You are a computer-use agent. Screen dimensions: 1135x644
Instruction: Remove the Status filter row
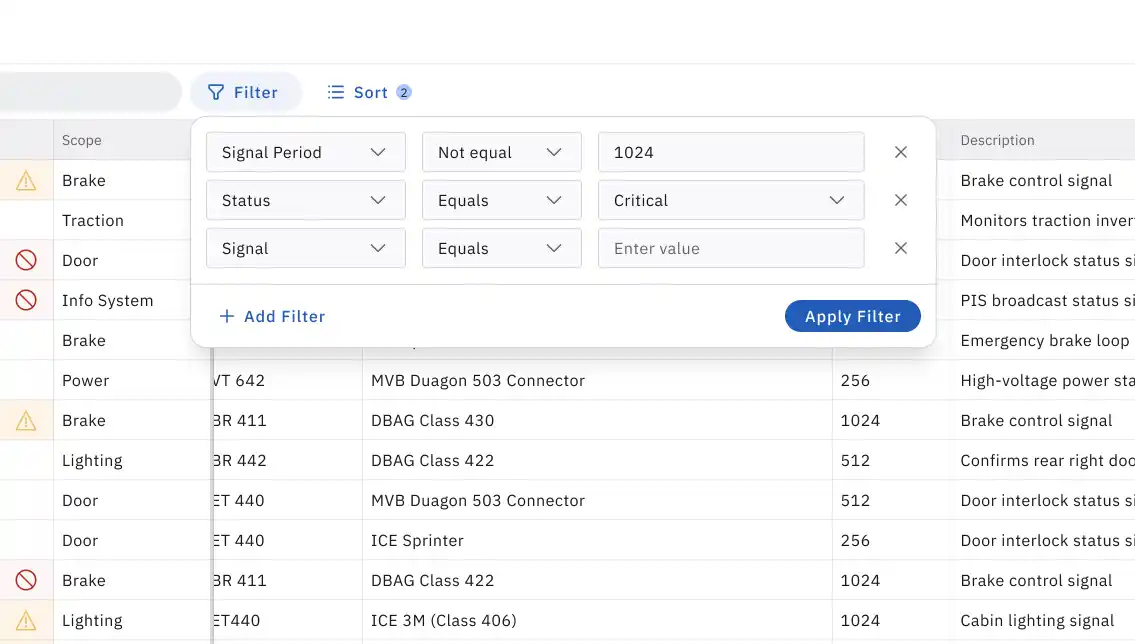(900, 200)
